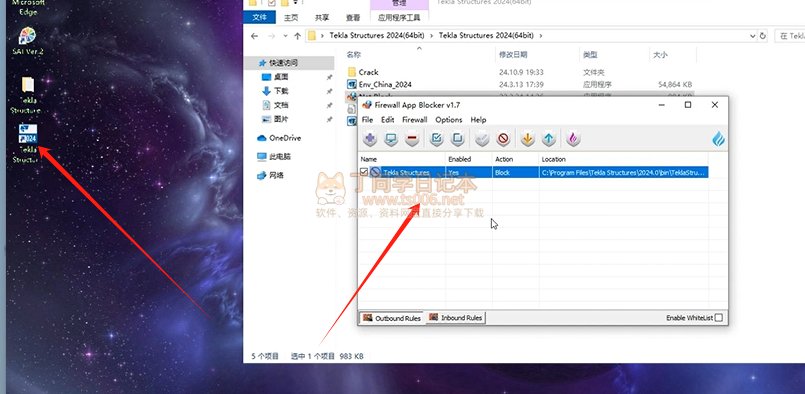Click the red minus Delete icon
Viewport: 805px width, 394px height.
[412, 139]
